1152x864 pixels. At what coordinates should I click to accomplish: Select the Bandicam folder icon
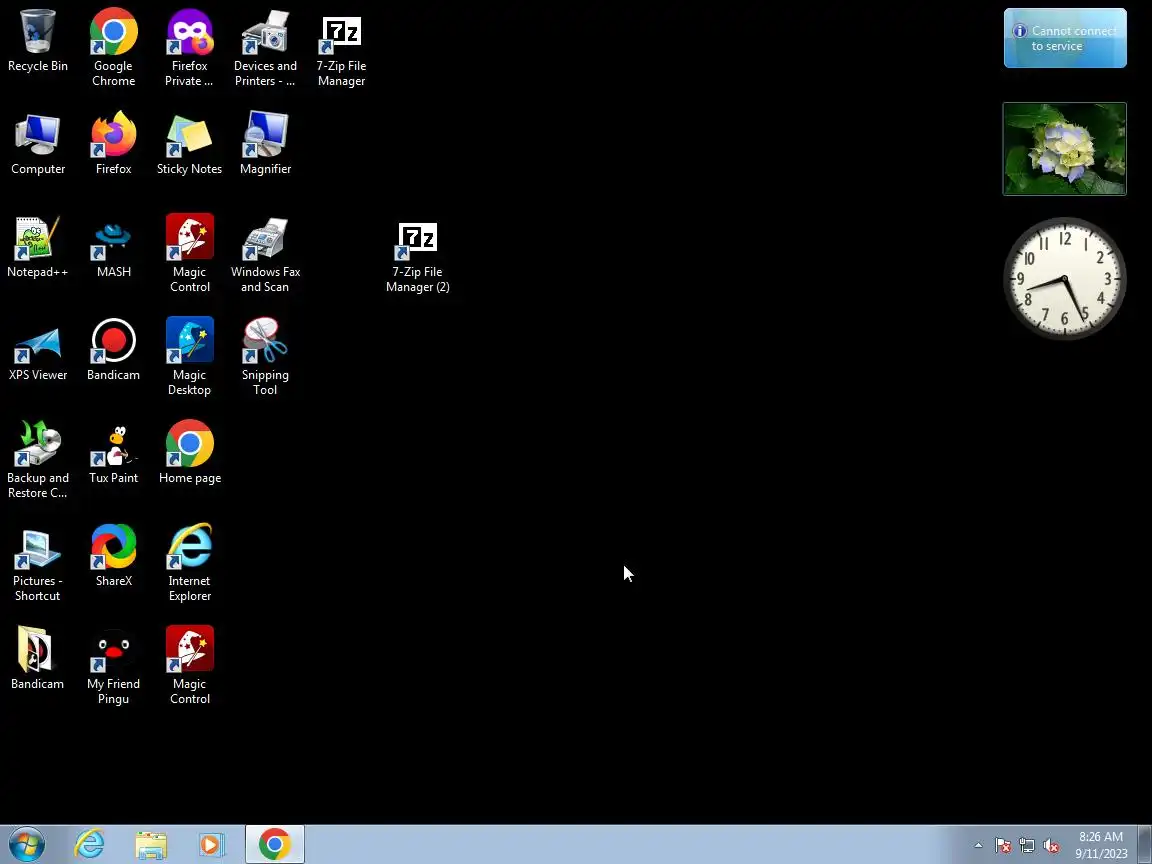click(37, 658)
